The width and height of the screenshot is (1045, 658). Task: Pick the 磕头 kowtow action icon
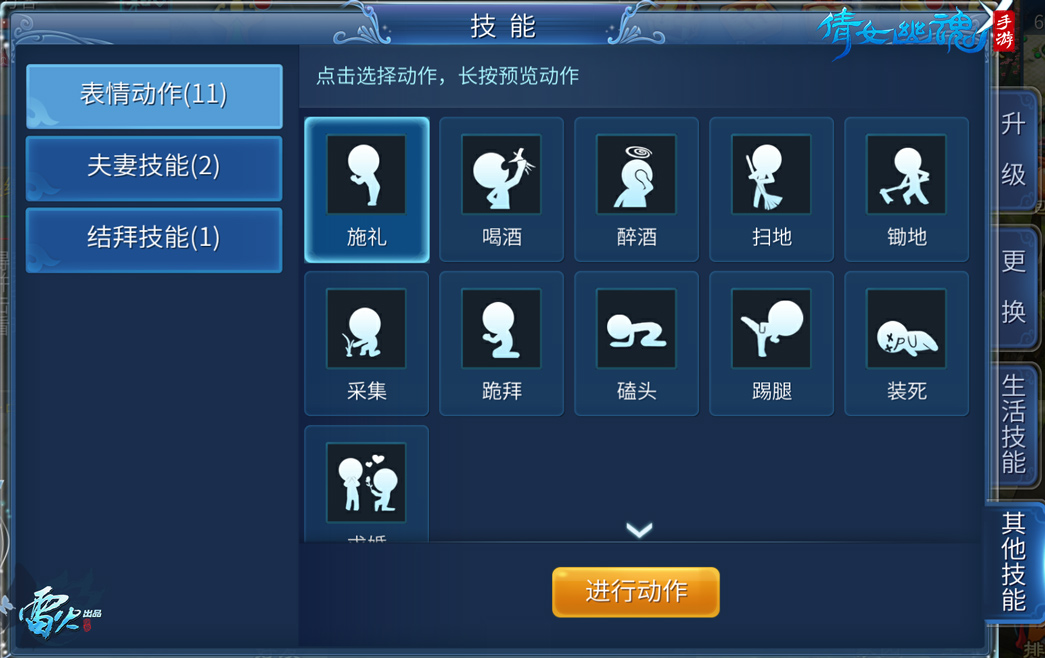(x=636, y=328)
